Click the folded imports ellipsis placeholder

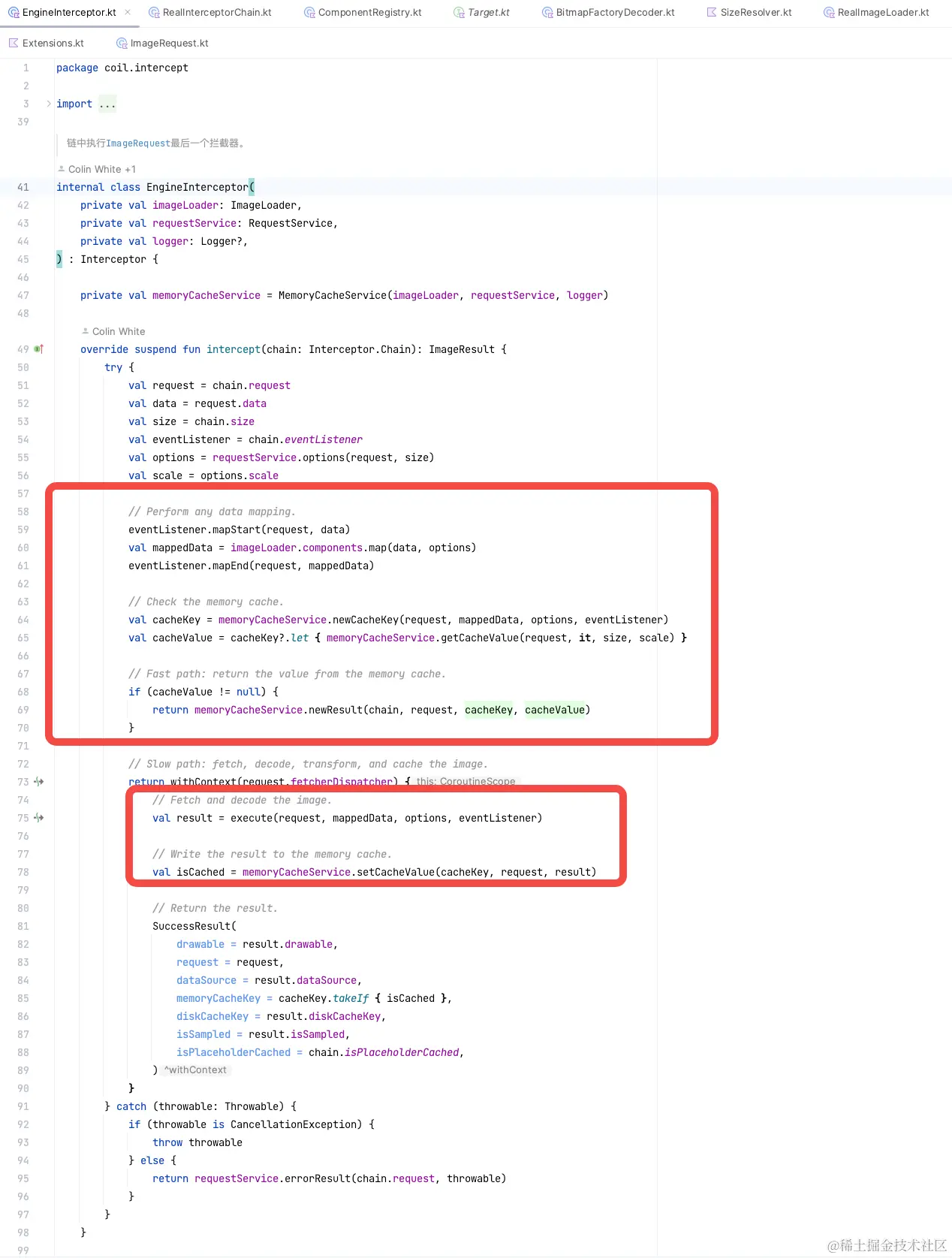107,104
